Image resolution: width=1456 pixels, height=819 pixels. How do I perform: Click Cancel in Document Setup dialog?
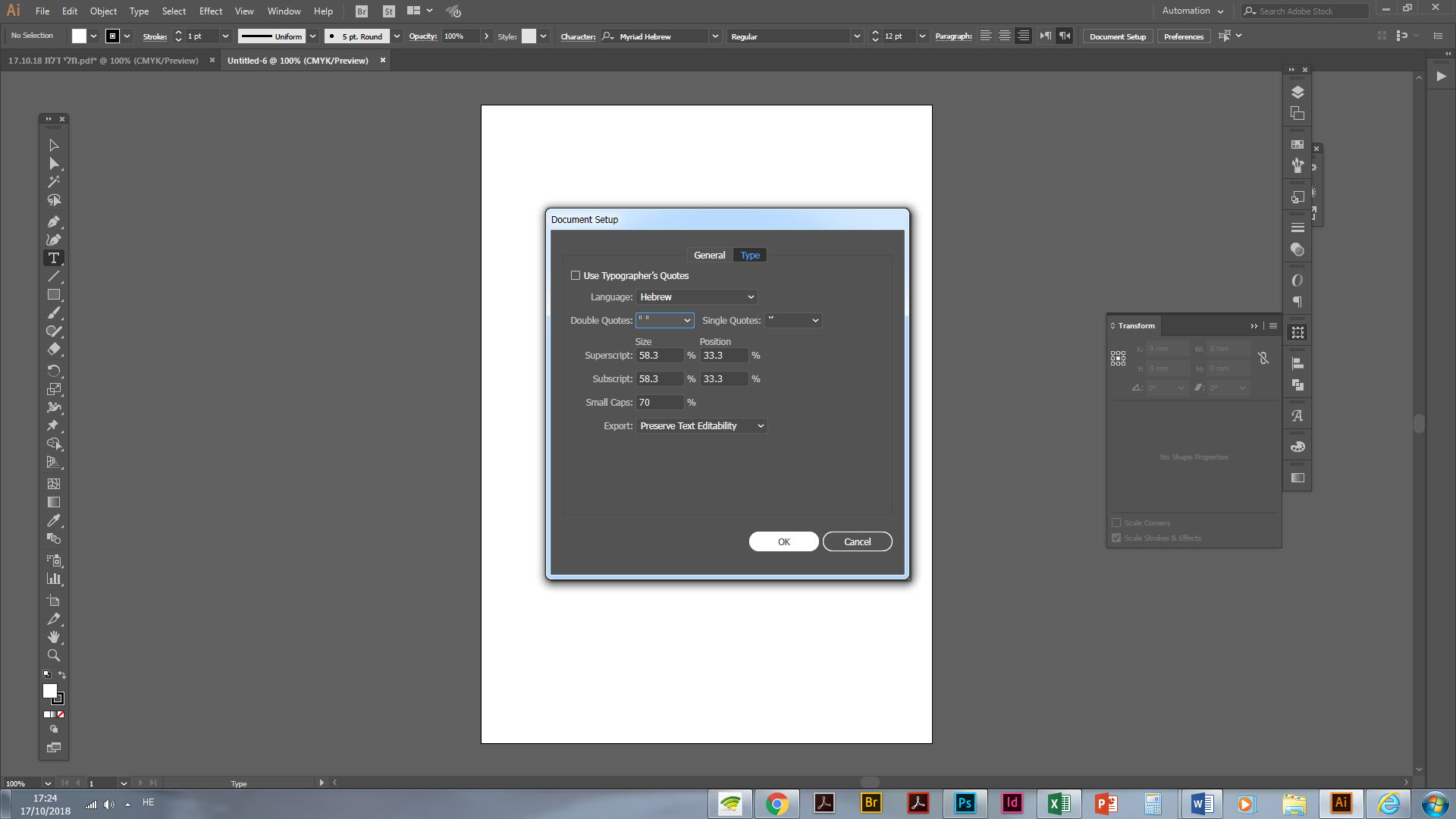(857, 541)
